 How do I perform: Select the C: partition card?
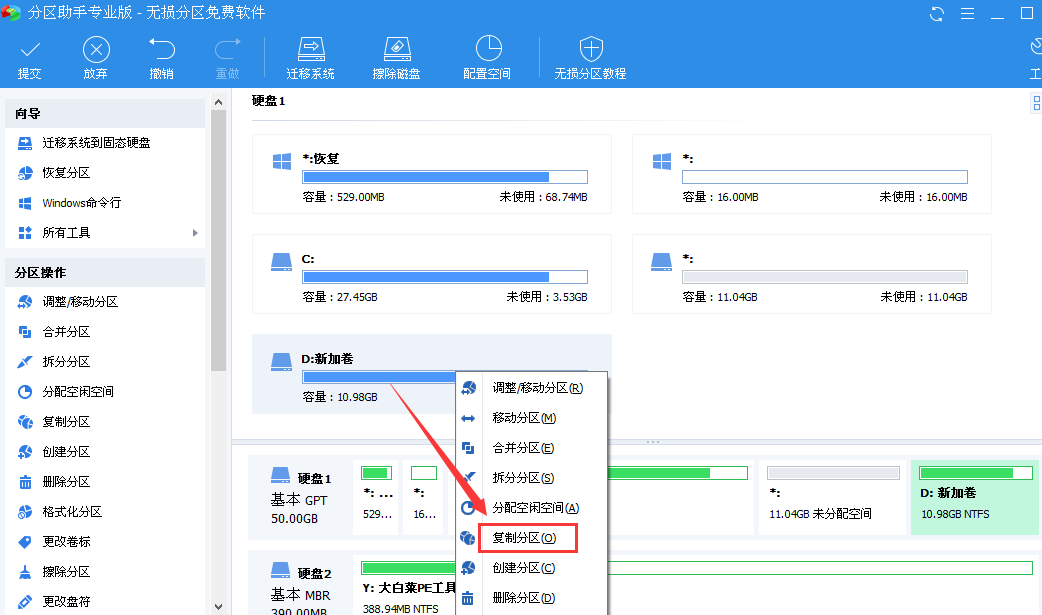432,274
